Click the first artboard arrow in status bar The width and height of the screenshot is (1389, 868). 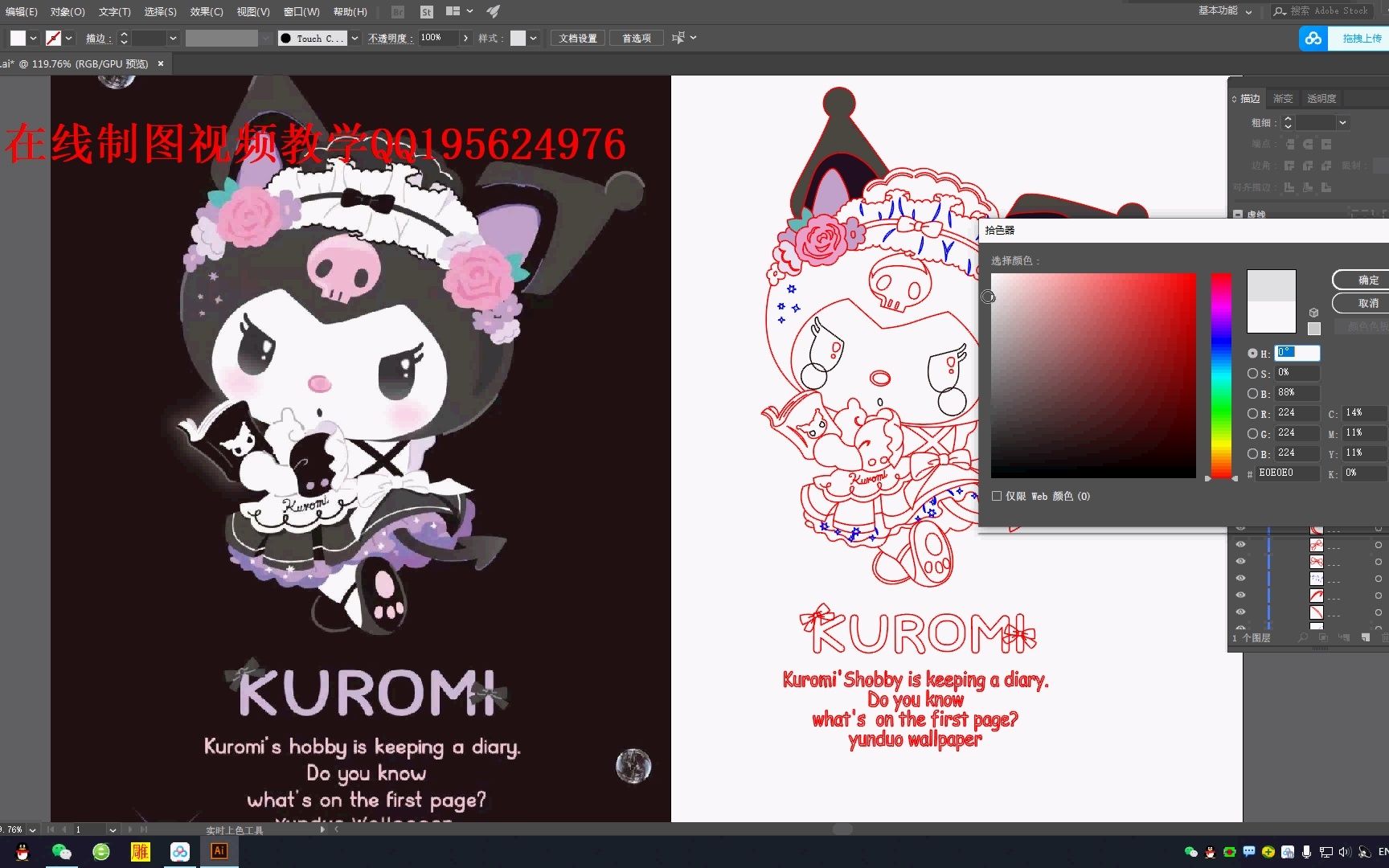click(51, 829)
